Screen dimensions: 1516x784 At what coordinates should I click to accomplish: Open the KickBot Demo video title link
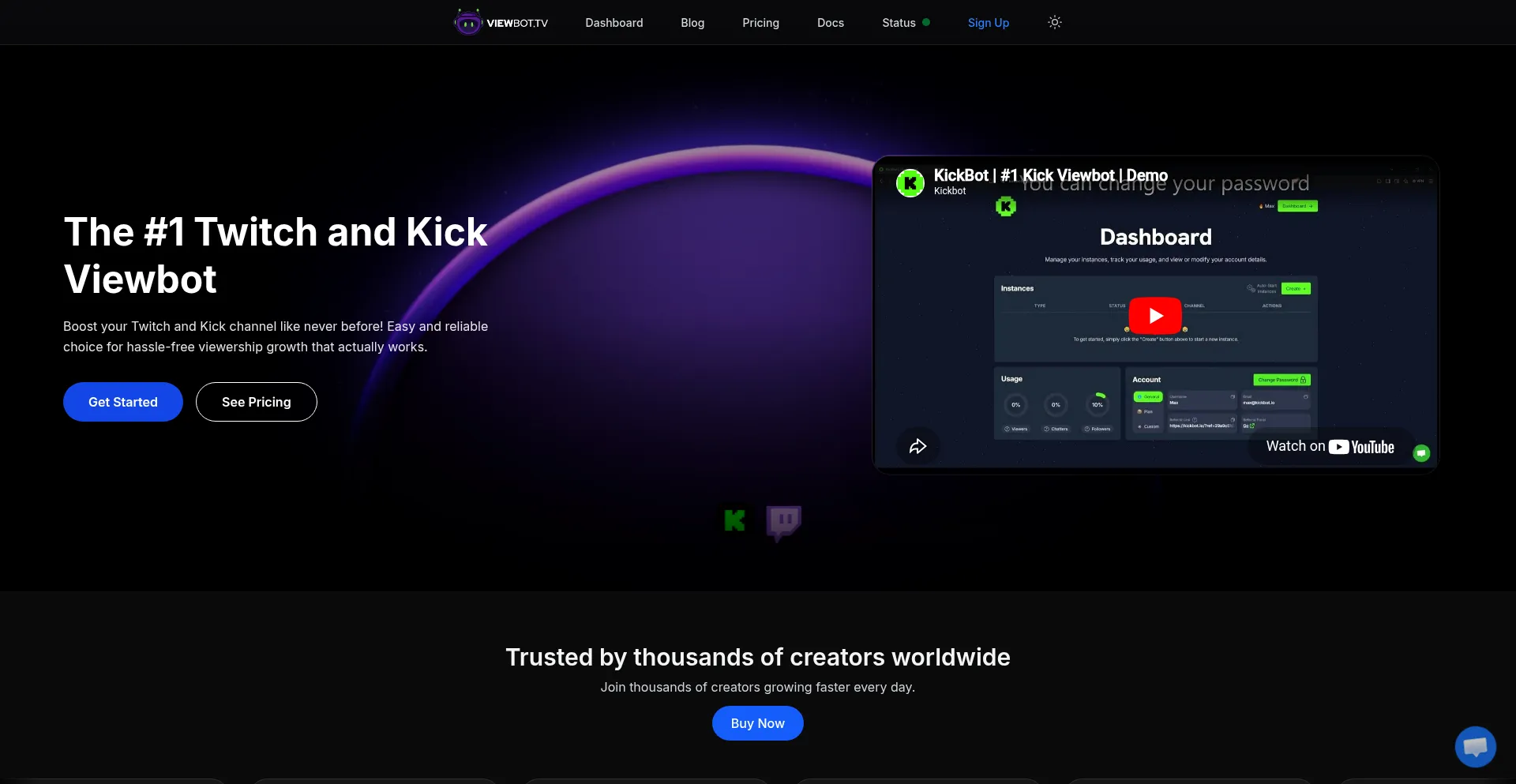1050,175
